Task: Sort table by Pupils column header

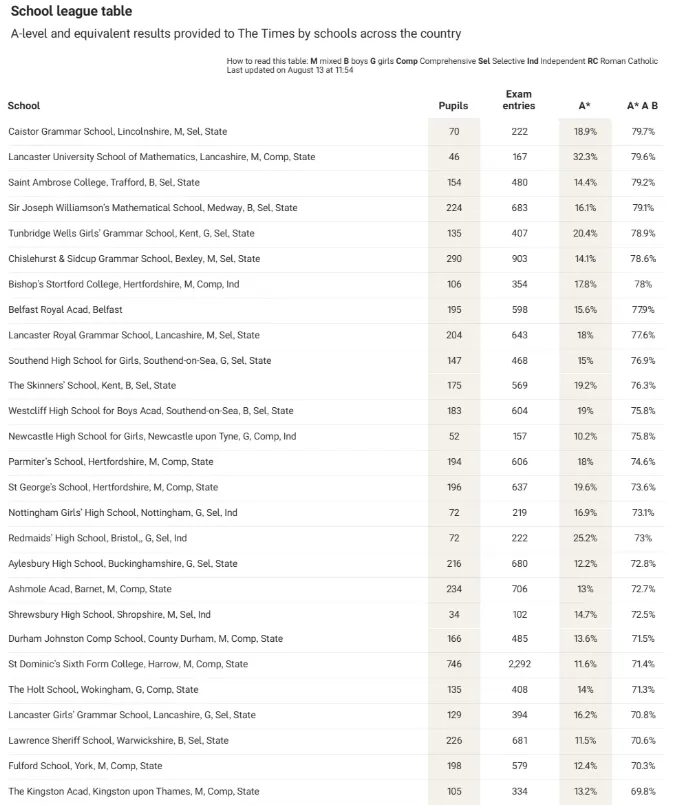Action: pos(453,106)
